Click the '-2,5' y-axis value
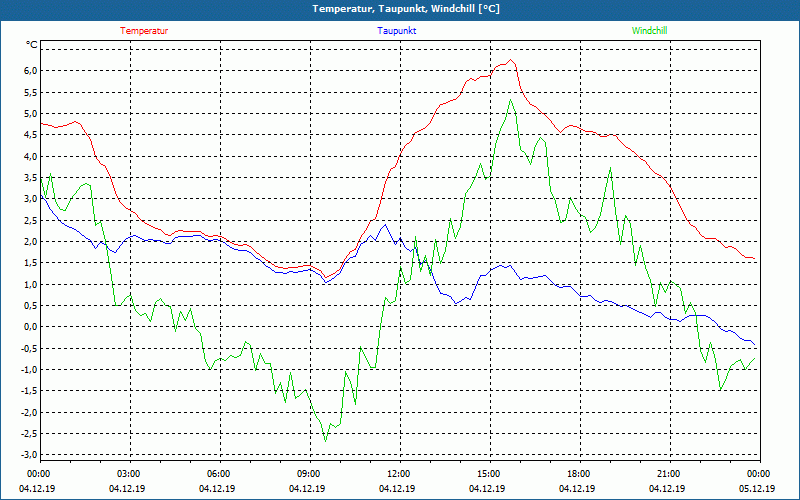The width and height of the screenshot is (800, 500). (x=30, y=434)
